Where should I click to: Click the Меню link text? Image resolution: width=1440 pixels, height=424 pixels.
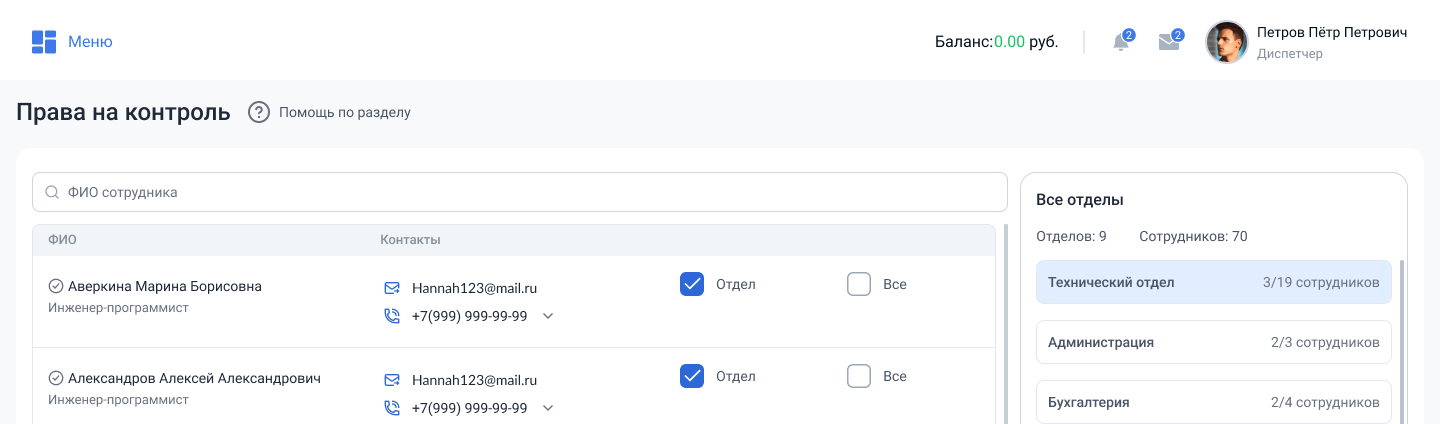click(x=90, y=42)
